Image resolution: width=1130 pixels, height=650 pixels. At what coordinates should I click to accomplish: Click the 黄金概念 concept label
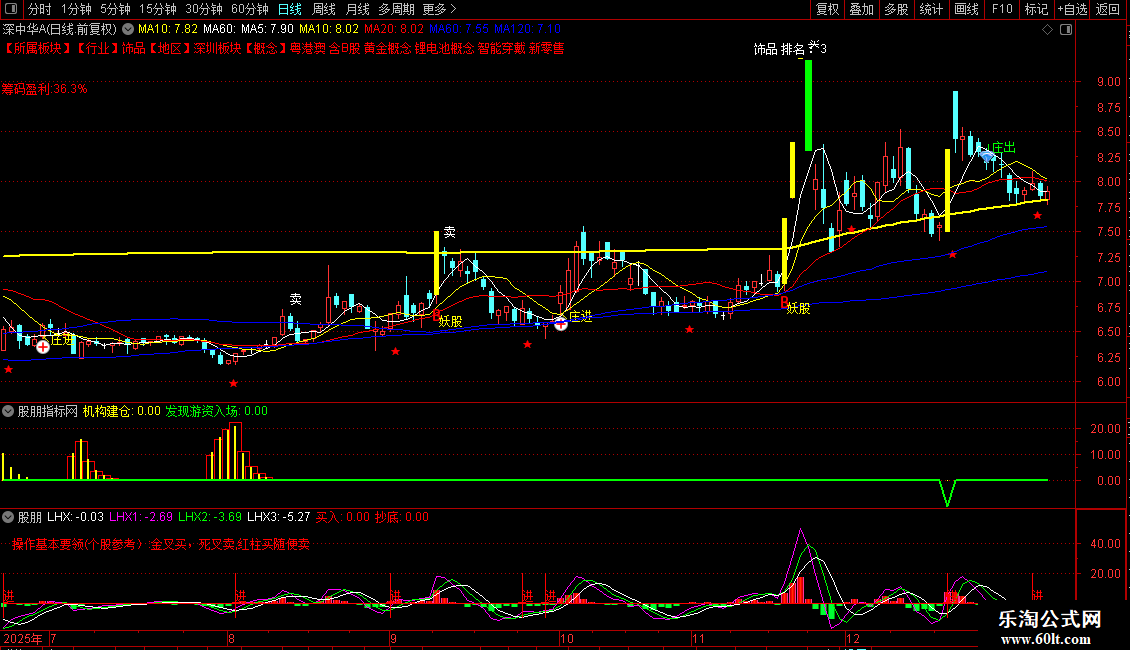pyautogui.click(x=387, y=48)
